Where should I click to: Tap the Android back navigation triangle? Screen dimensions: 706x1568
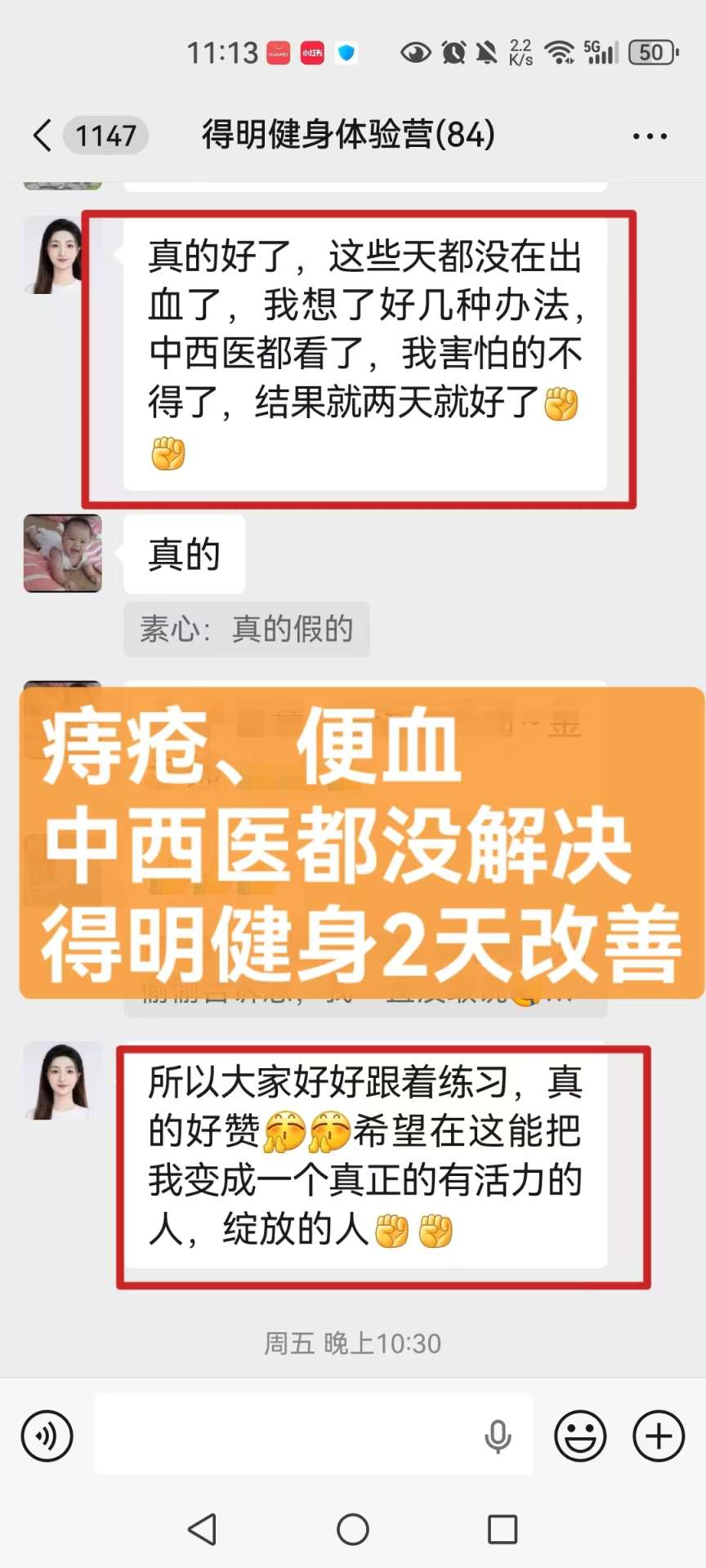coord(202,1529)
